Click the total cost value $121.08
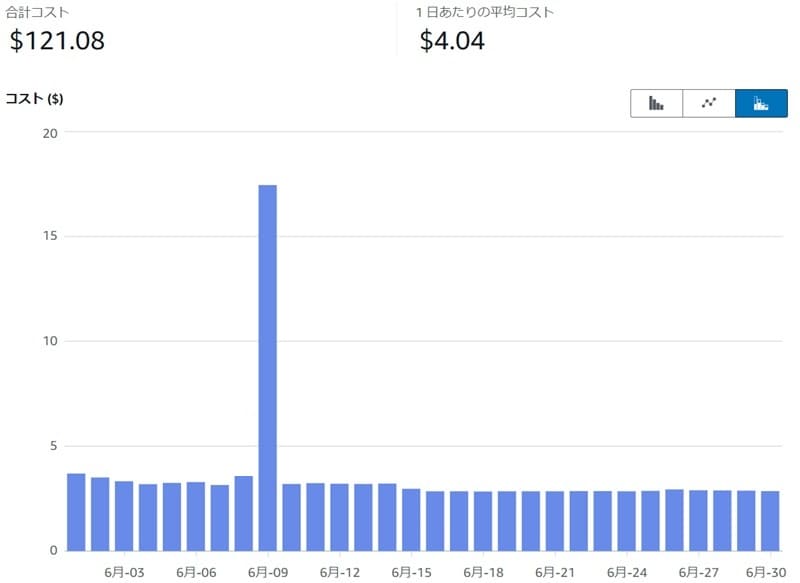 (57, 41)
